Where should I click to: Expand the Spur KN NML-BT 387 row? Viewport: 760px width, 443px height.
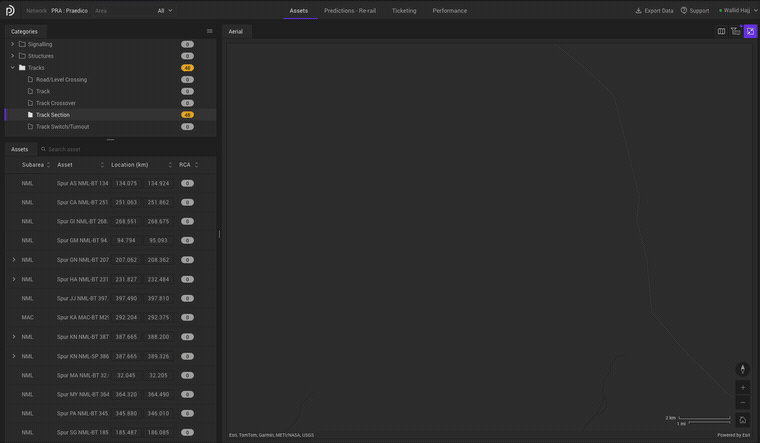14,336
